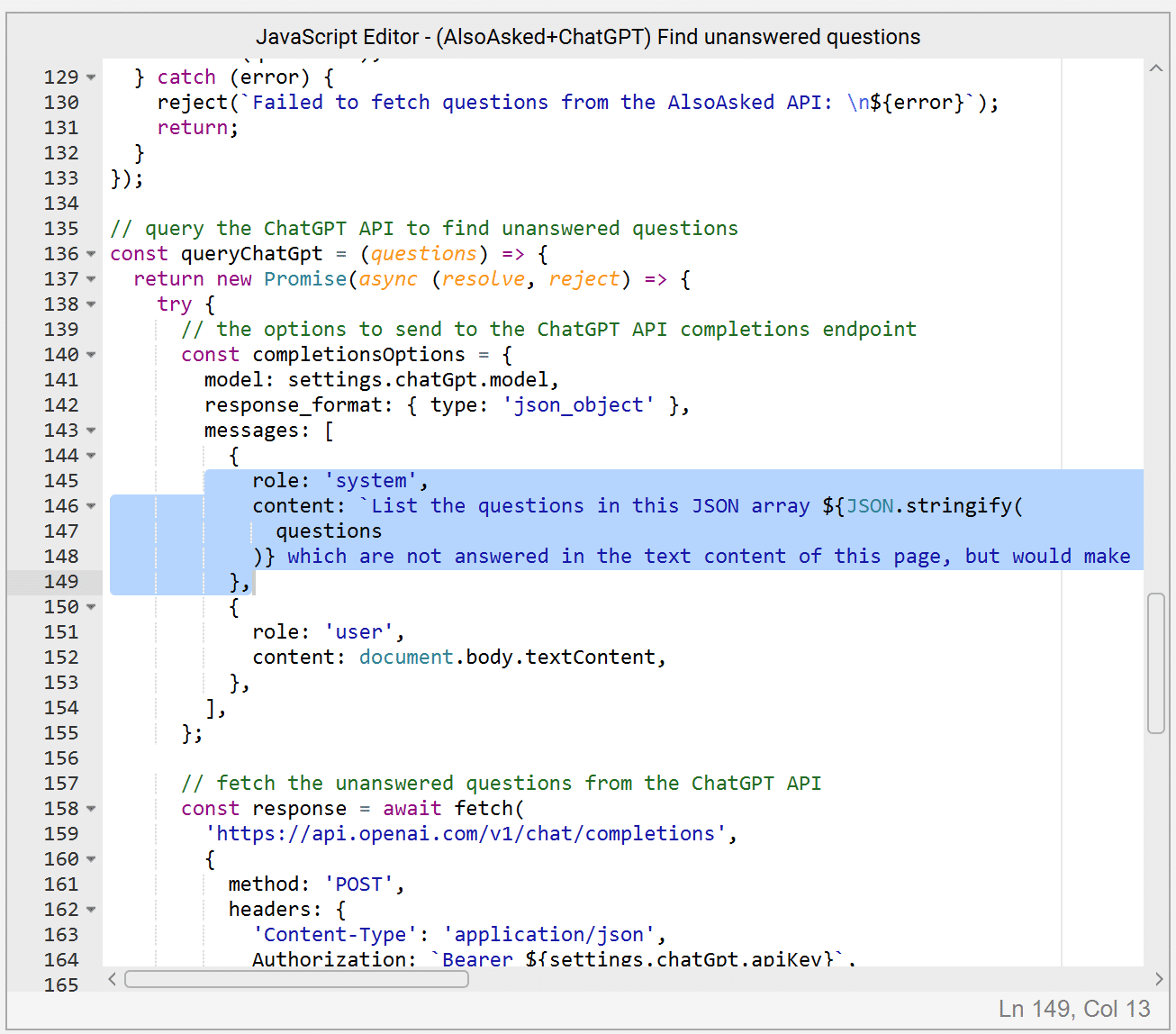
Task: Collapse the fold arrow at line 144
Action: (x=91, y=456)
